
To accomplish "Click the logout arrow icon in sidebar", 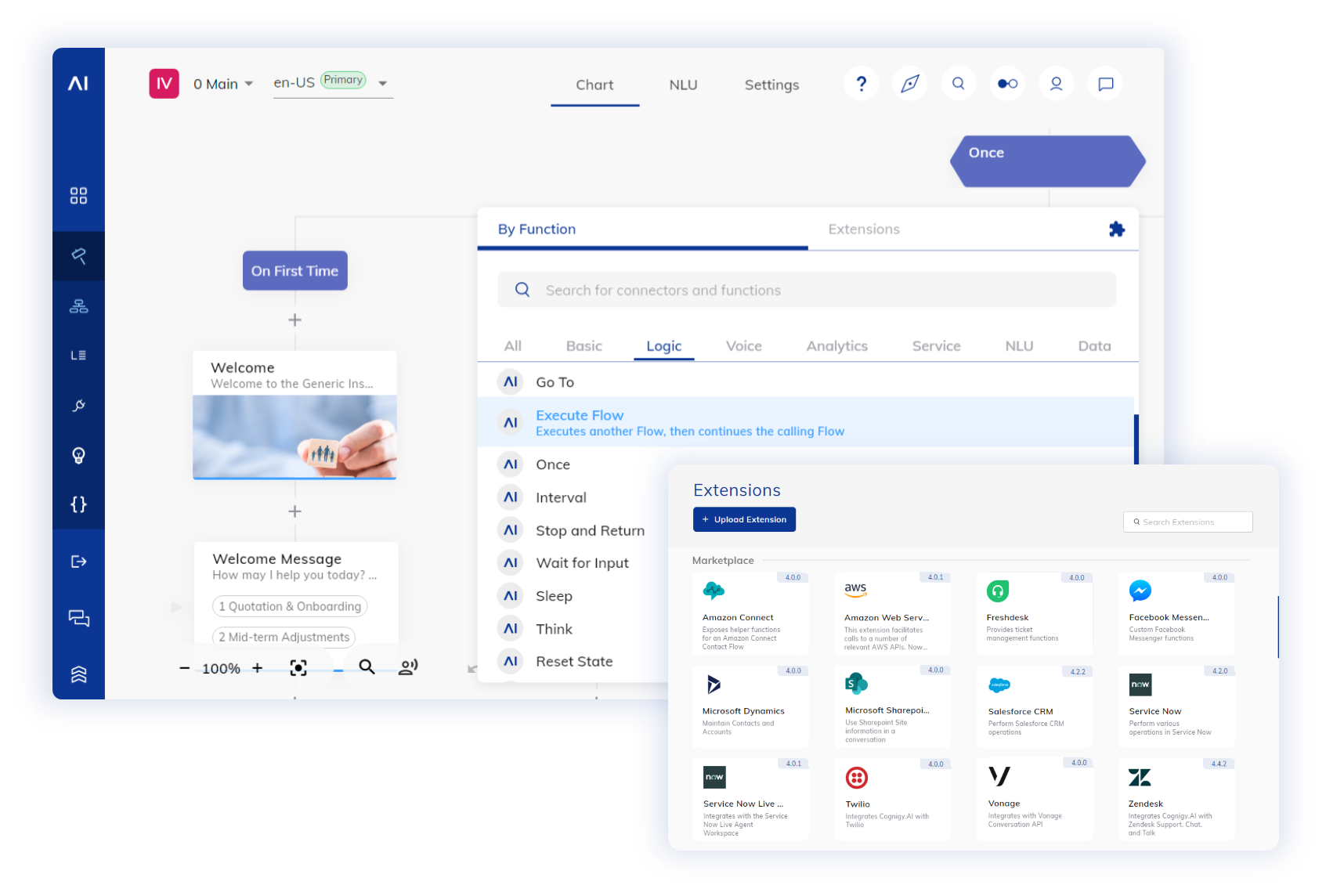I will pos(78,562).
